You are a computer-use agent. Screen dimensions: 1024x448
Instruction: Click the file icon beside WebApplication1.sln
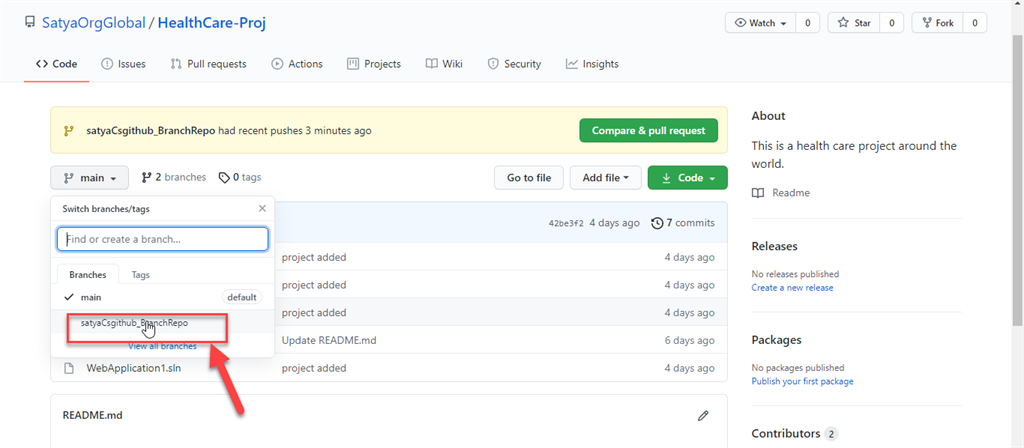pyautogui.click(x=69, y=368)
